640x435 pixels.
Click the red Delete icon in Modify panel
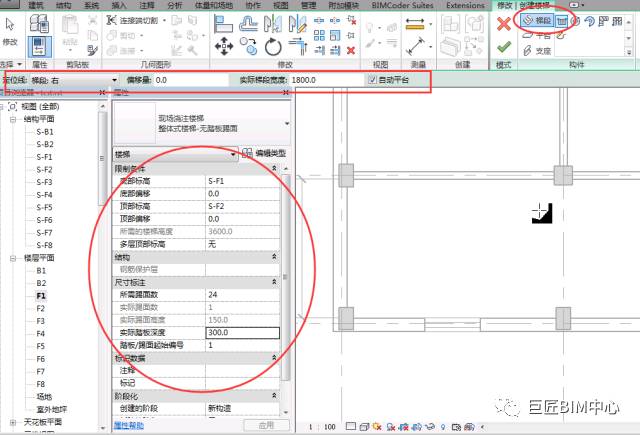(351, 51)
